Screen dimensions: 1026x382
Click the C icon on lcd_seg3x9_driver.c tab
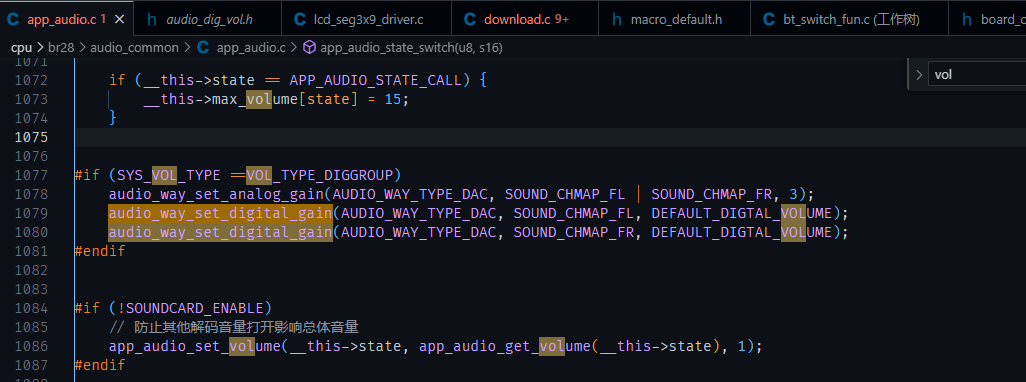click(300, 19)
